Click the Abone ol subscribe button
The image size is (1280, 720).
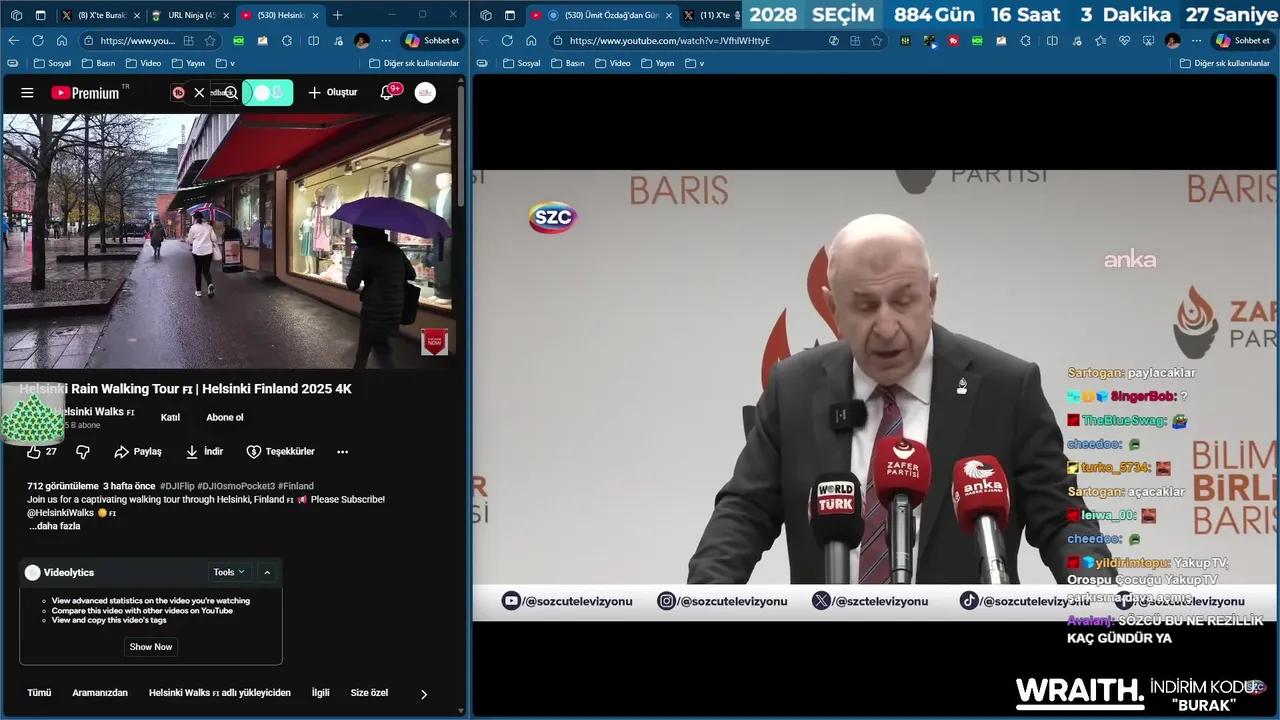pyautogui.click(x=225, y=417)
